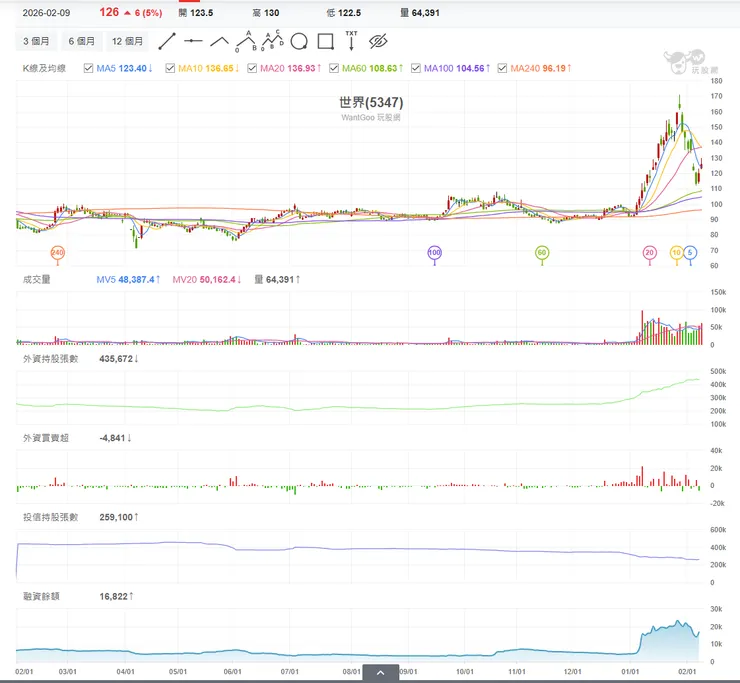Click the 世界(5347) chart title
Screen dimensions: 740x683
[371, 102]
